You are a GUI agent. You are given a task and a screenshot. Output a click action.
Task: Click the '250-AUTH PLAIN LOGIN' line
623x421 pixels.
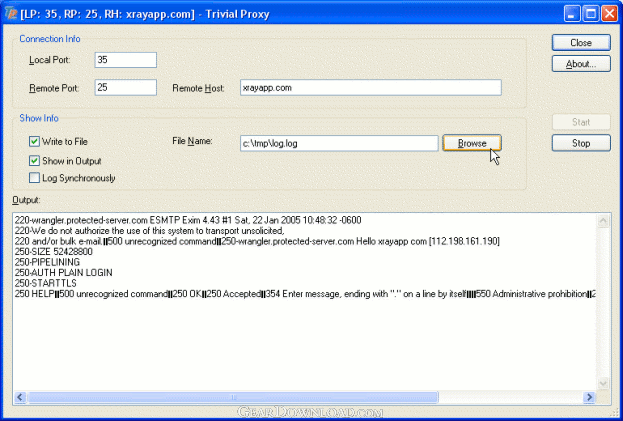(x=64, y=272)
